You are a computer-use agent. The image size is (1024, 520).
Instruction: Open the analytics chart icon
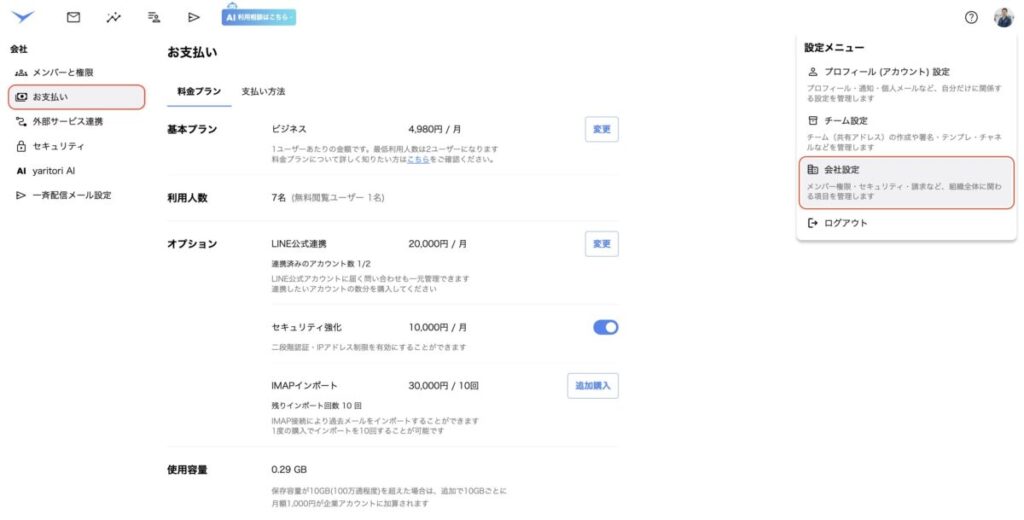click(x=113, y=17)
